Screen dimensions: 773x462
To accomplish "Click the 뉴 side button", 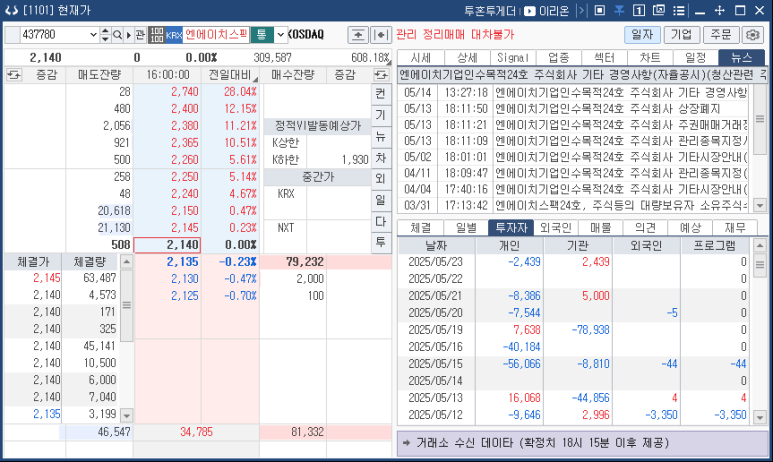I will (381, 136).
